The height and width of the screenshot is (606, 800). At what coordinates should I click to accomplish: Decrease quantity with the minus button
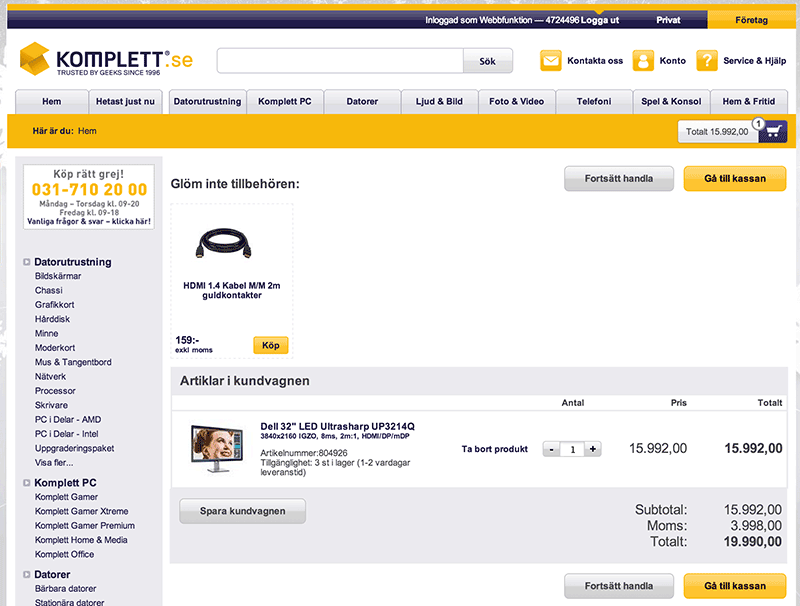[x=551, y=449]
